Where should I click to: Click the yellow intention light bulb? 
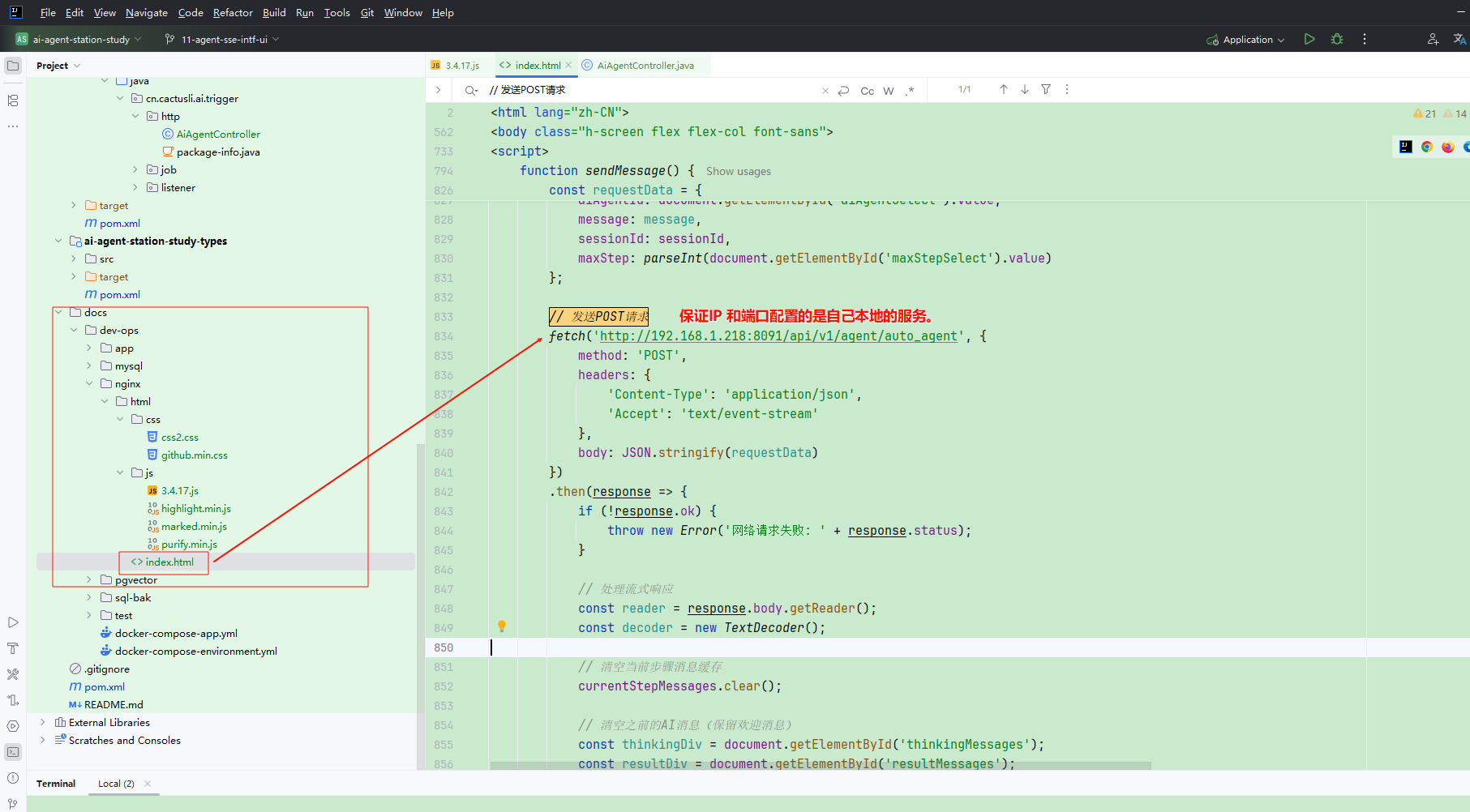[x=502, y=626]
